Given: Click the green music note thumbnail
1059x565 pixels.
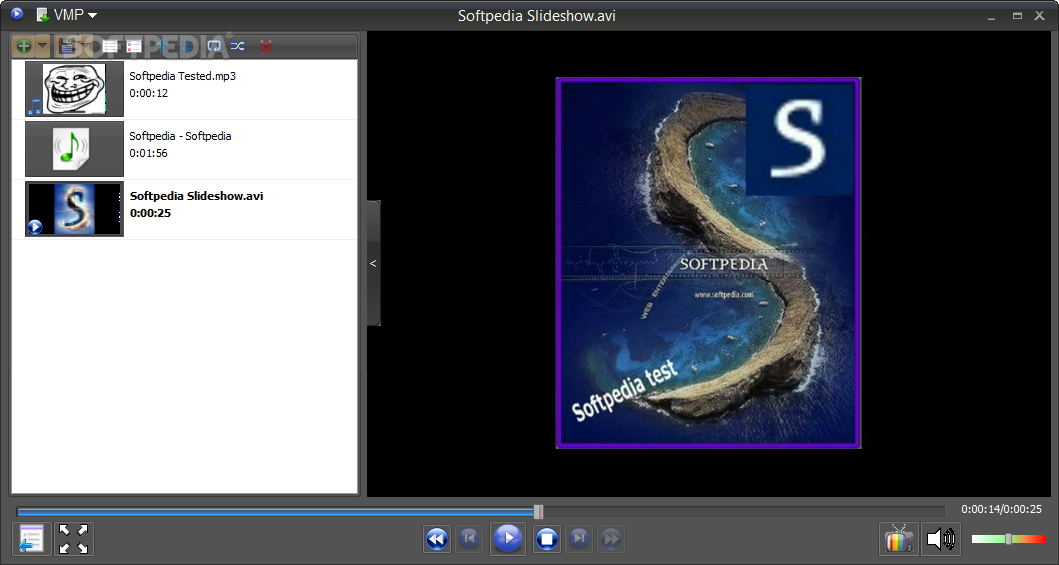Looking at the screenshot, I should (74, 149).
